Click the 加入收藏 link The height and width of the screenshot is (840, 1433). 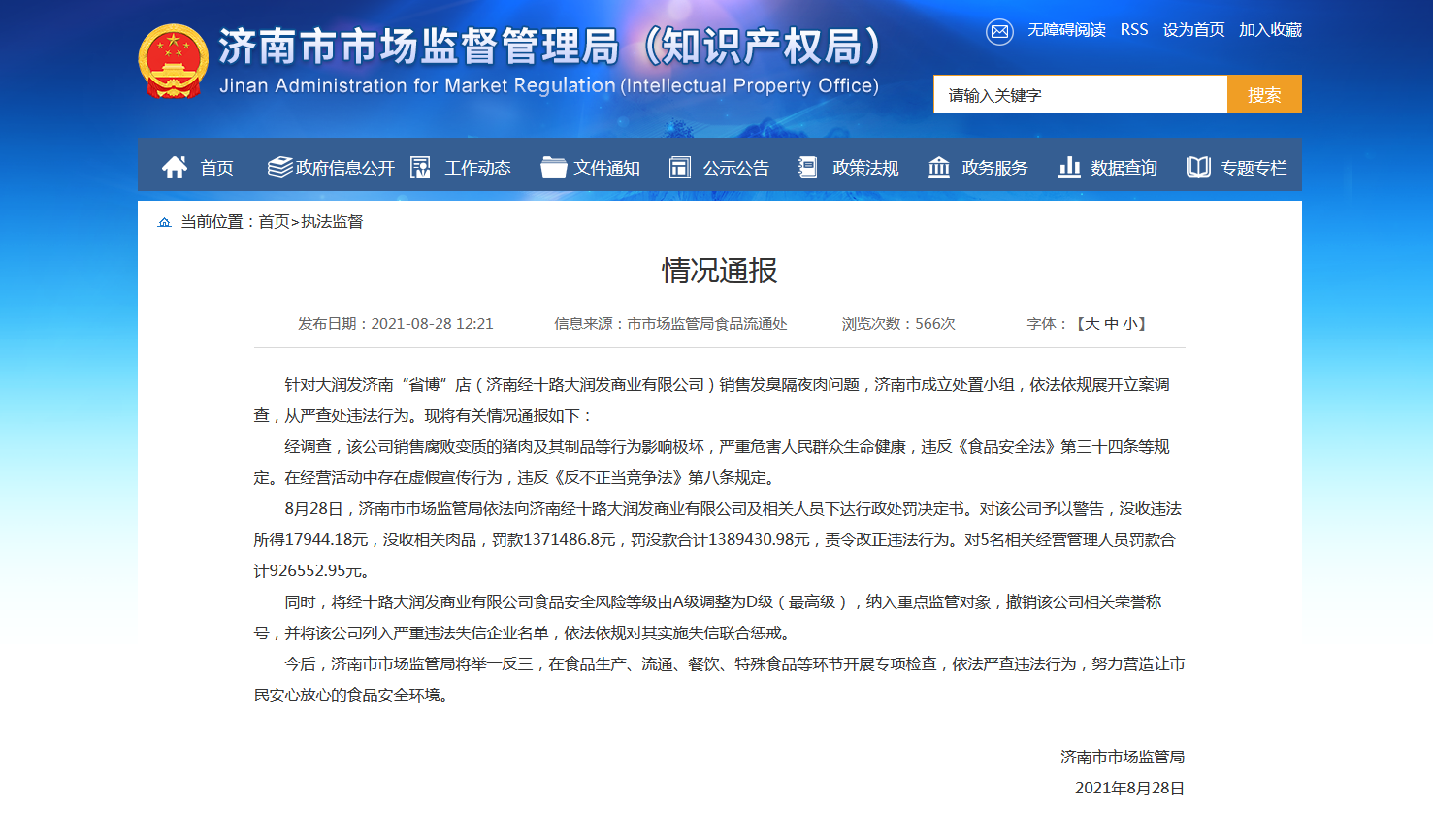click(x=1270, y=30)
